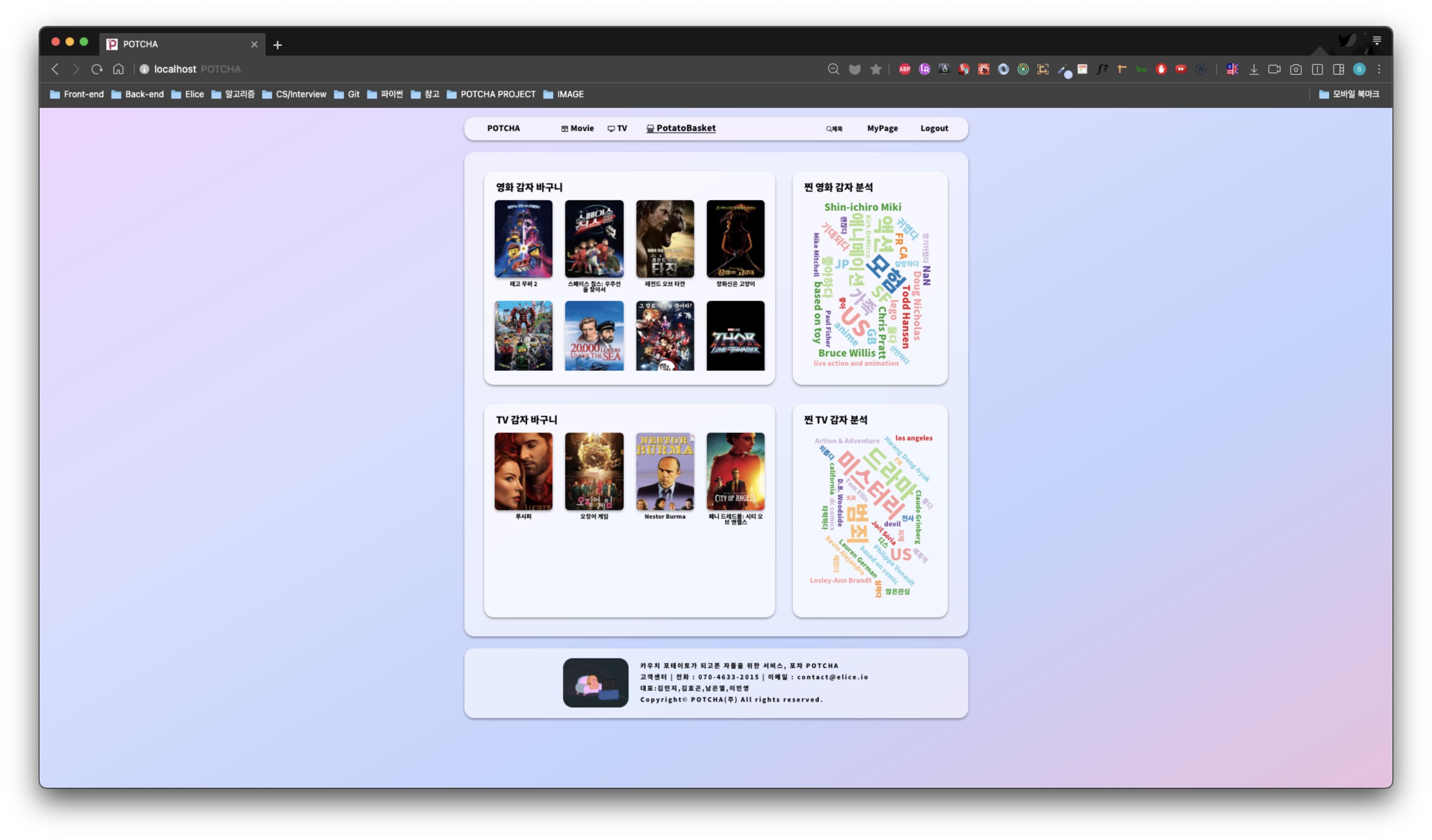
Task: Select the 오징어 게임 TV poster
Action: pos(594,472)
